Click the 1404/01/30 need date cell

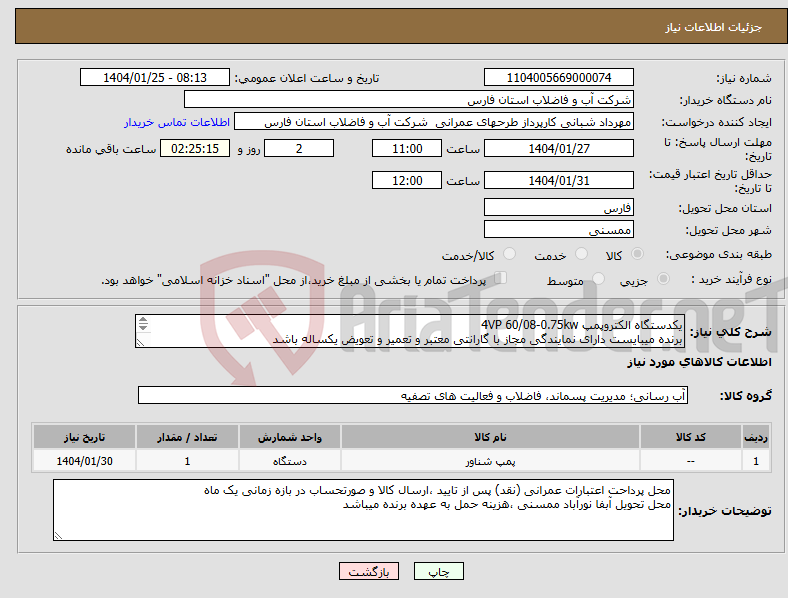pyautogui.click(x=84, y=461)
